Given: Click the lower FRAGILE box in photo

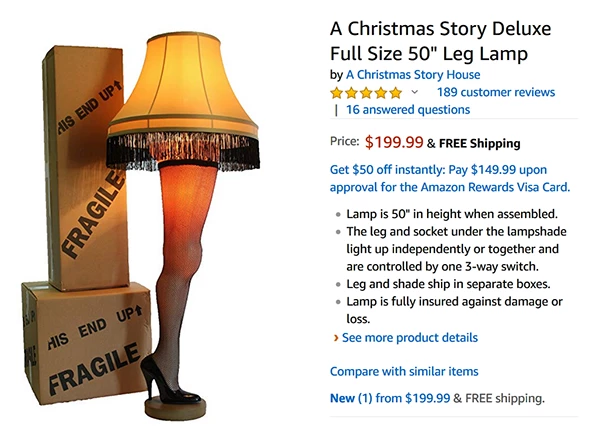Looking at the screenshot, I should point(86,342).
